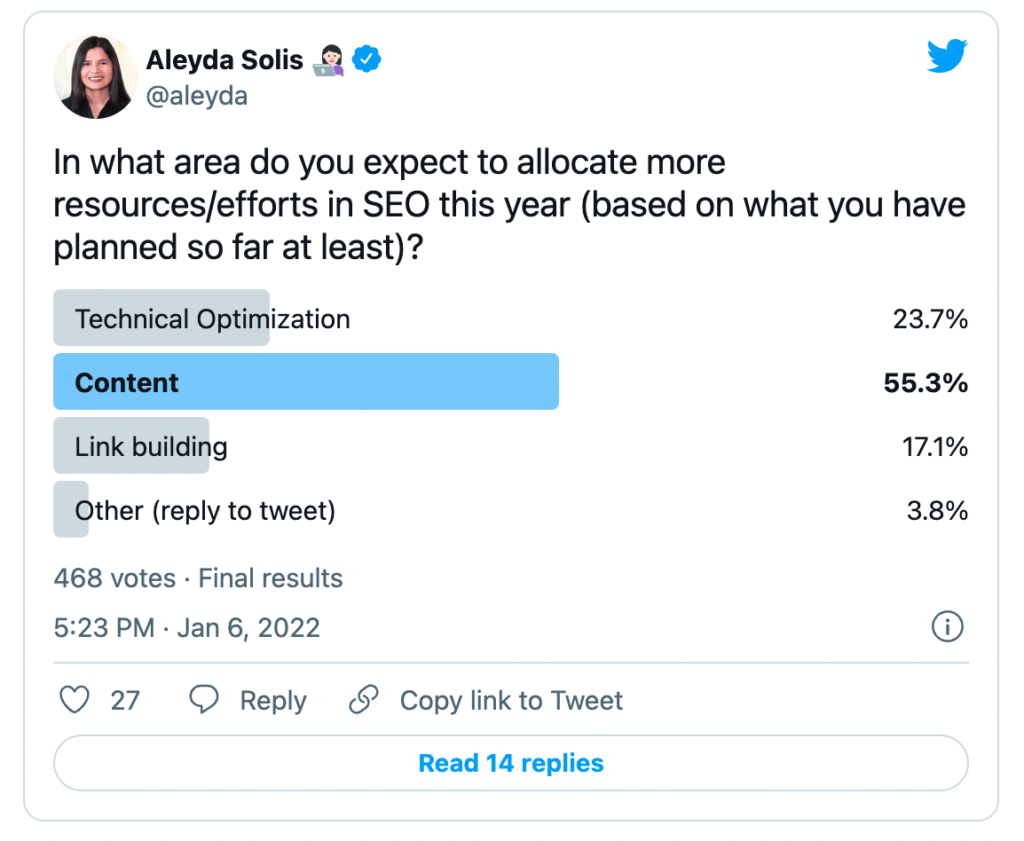Open the @aleyda handle

click(x=197, y=97)
